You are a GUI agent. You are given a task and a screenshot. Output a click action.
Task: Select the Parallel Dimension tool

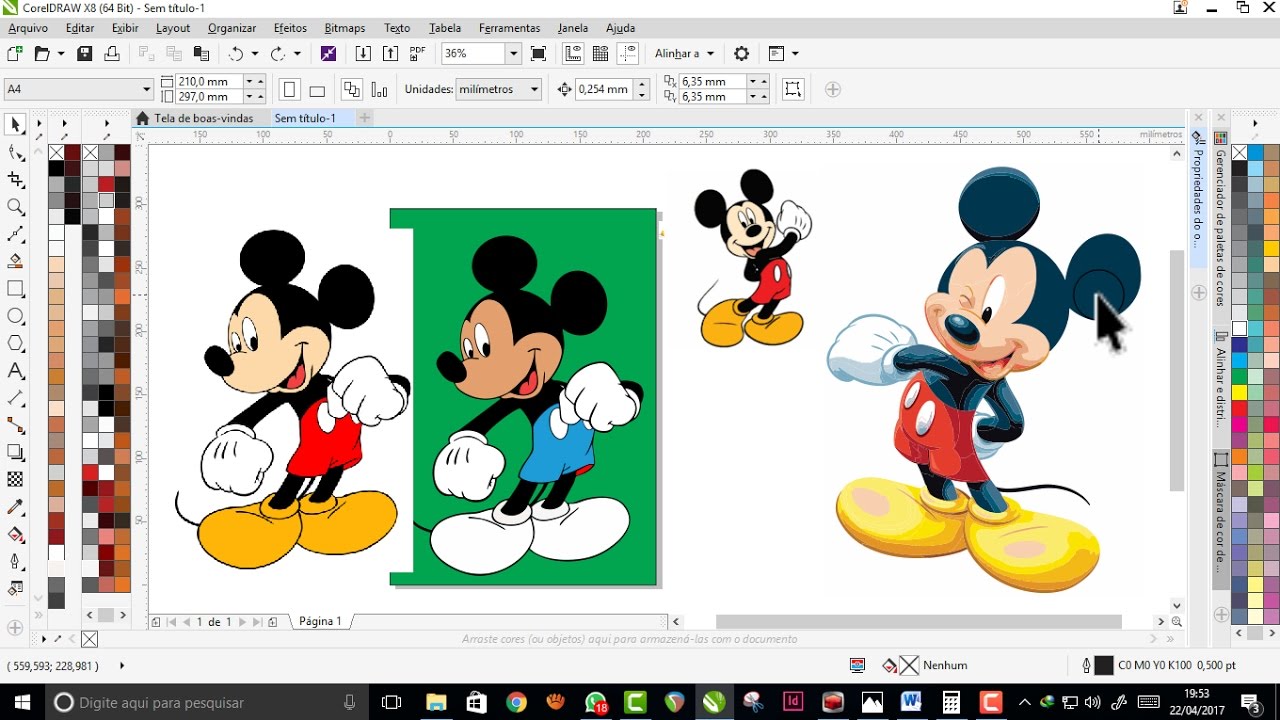pyautogui.click(x=15, y=398)
